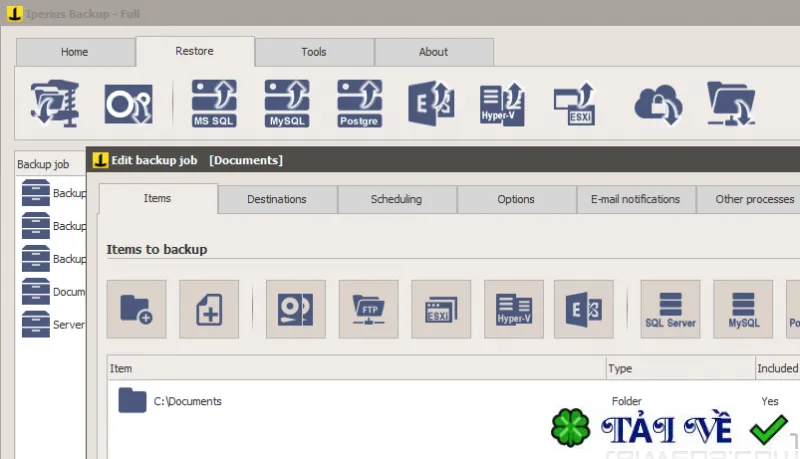Click the add drive image button

click(x=296, y=309)
